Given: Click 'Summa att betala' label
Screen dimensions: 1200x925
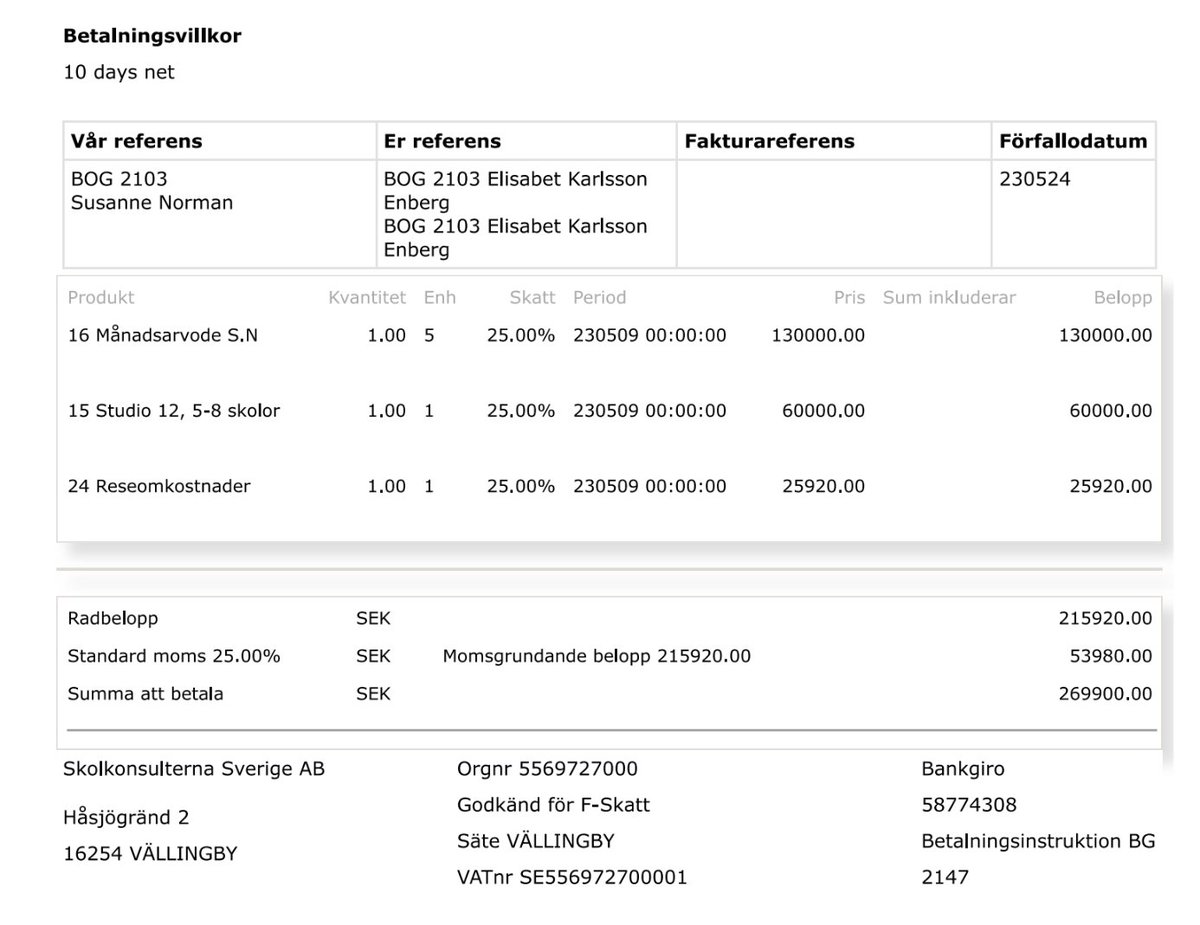Looking at the screenshot, I should (145, 694).
